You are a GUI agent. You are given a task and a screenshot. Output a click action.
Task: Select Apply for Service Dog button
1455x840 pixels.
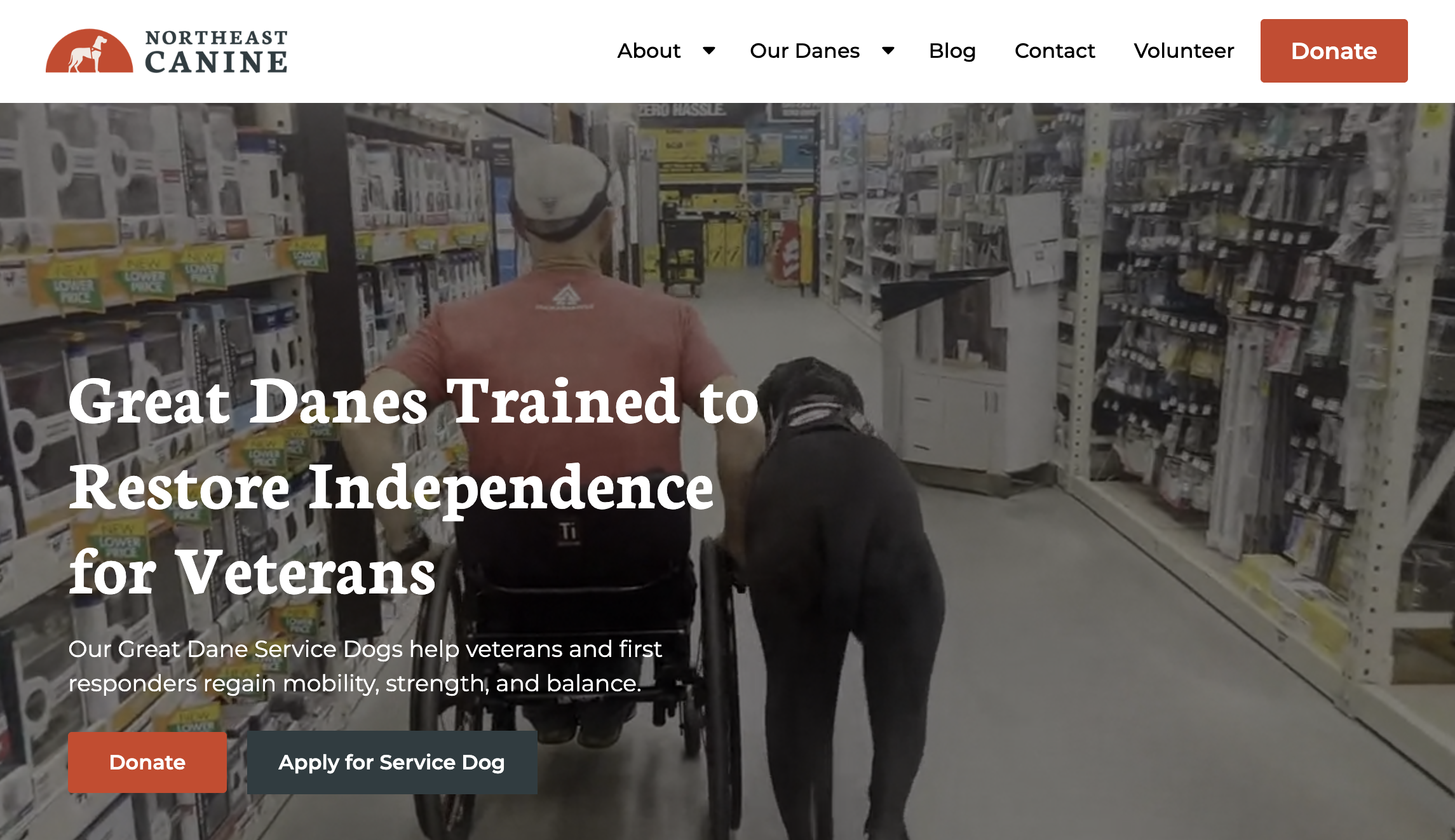point(392,762)
